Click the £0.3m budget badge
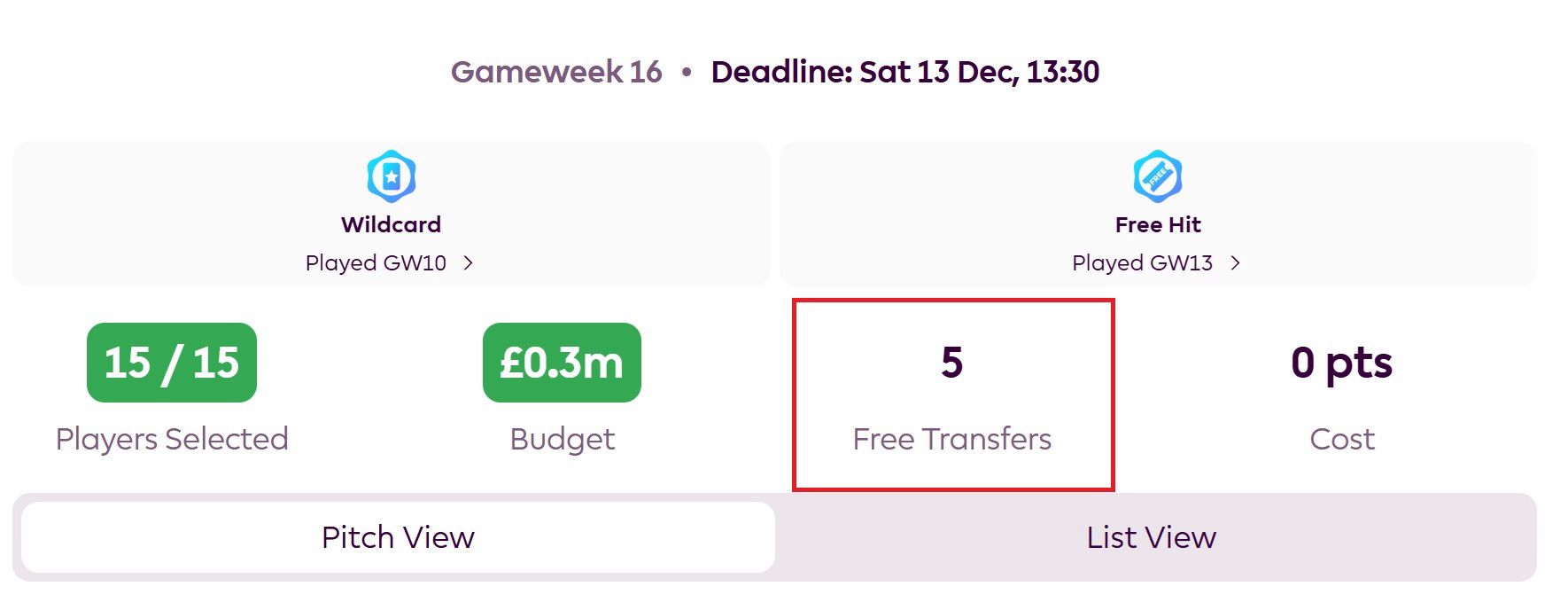This screenshot has width=1568, height=602. (562, 363)
